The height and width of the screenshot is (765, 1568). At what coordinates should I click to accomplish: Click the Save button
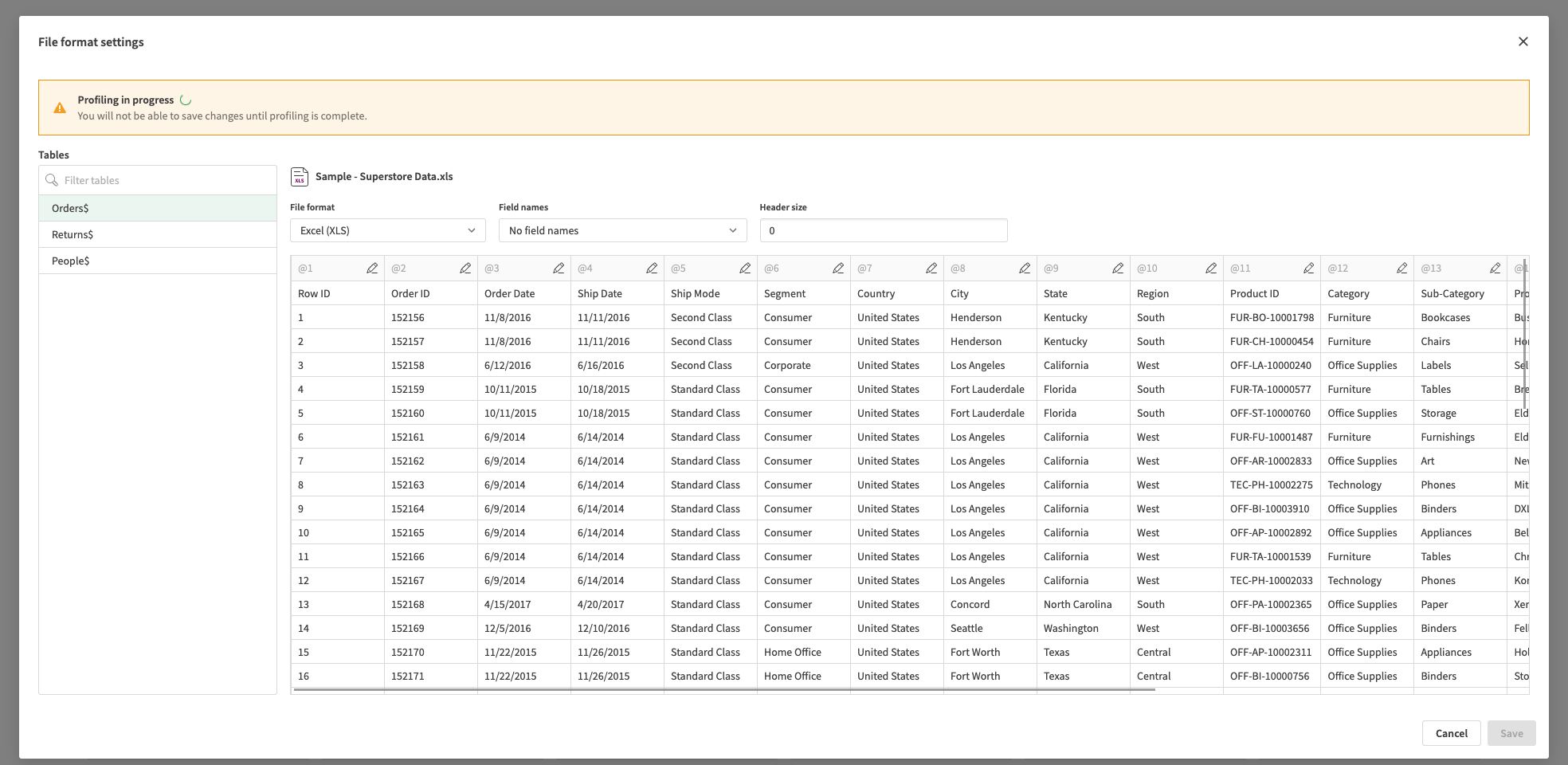[x=1511, y=733]
